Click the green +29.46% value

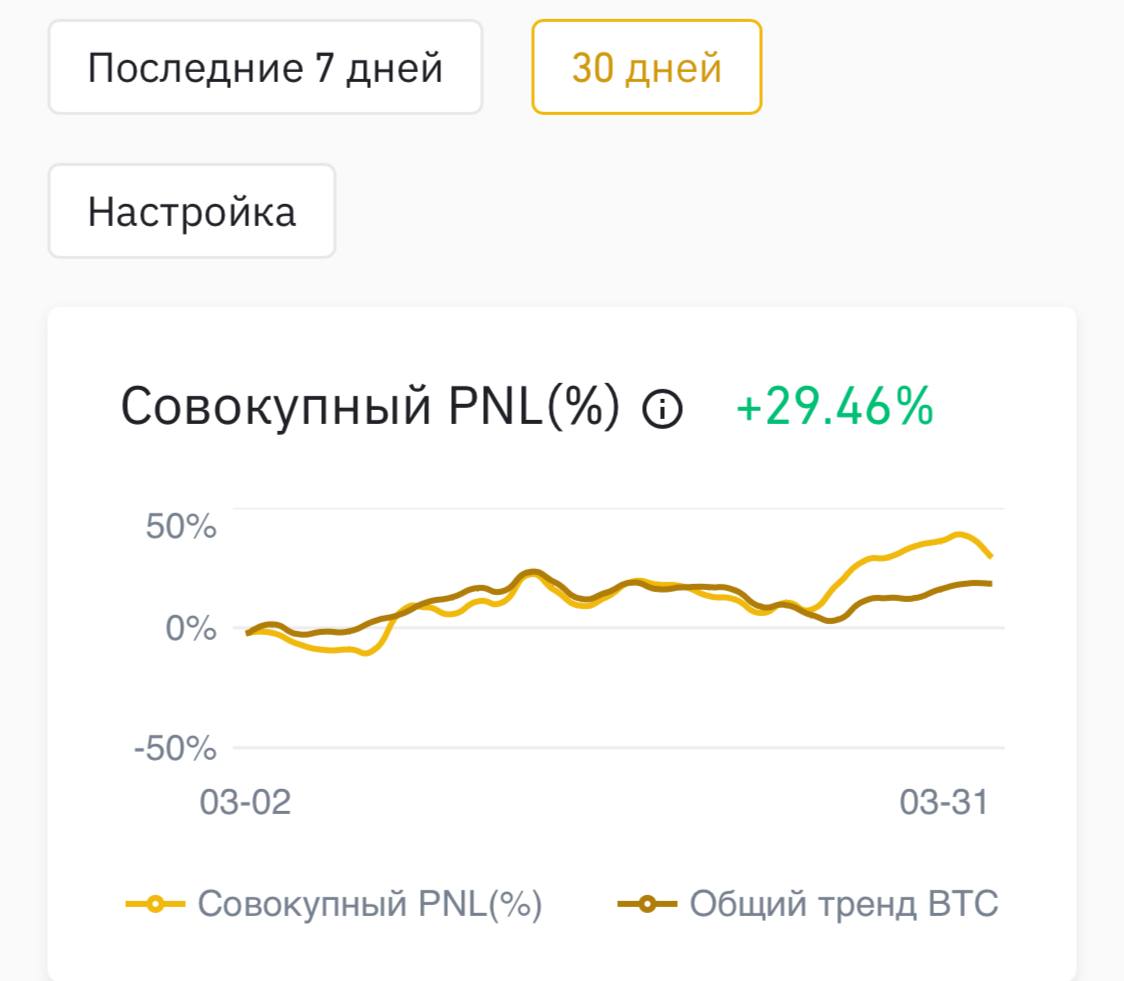(x=834, y=407)
